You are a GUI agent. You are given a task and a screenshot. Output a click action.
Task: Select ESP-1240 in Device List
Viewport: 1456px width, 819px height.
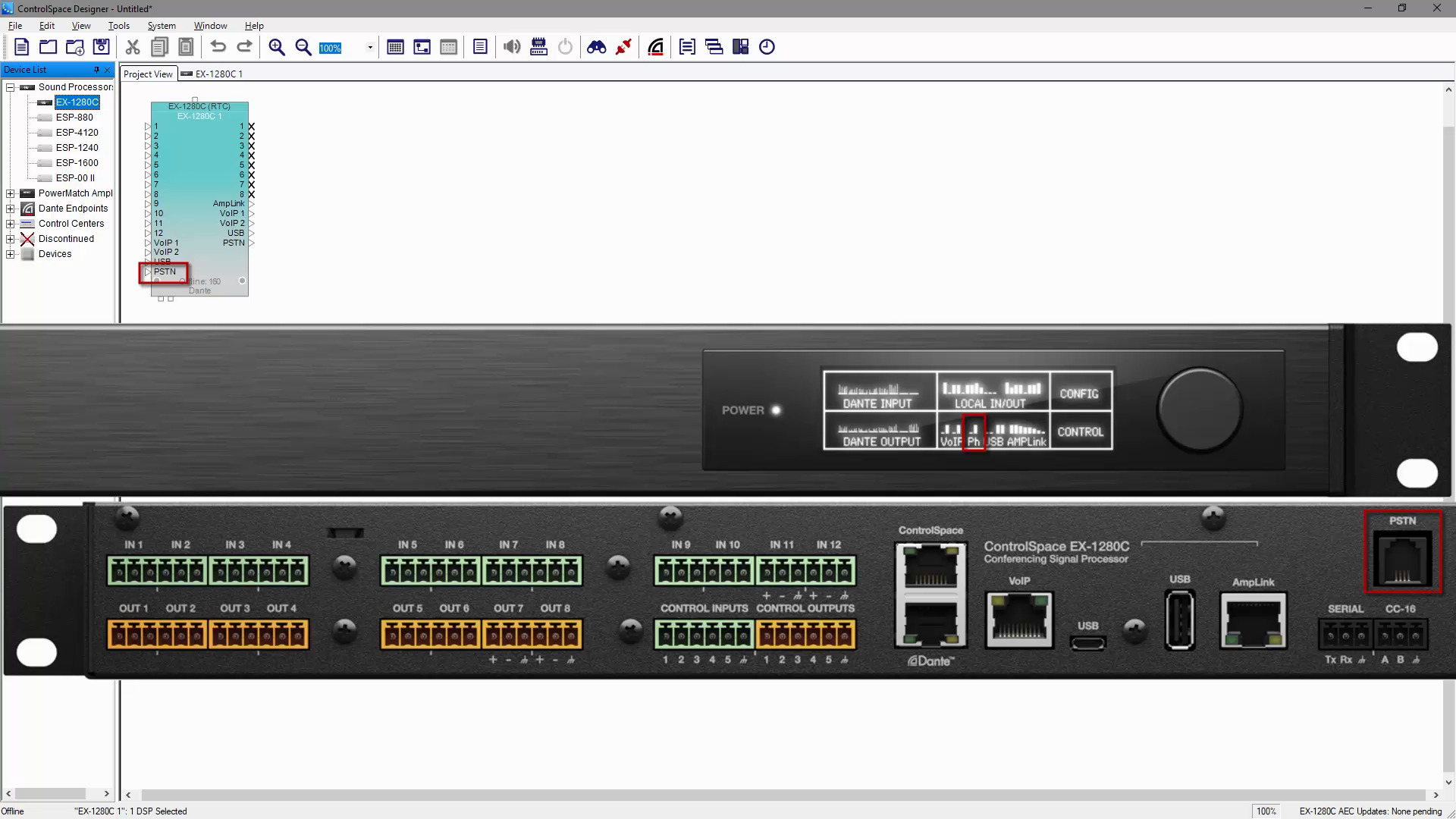77,148
